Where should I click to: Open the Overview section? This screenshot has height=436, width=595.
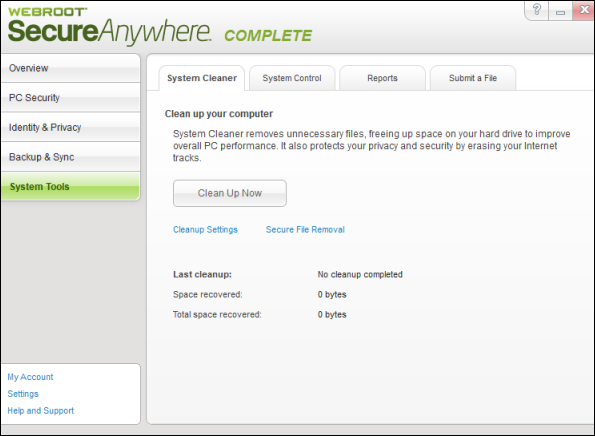(x=71, y=68)
